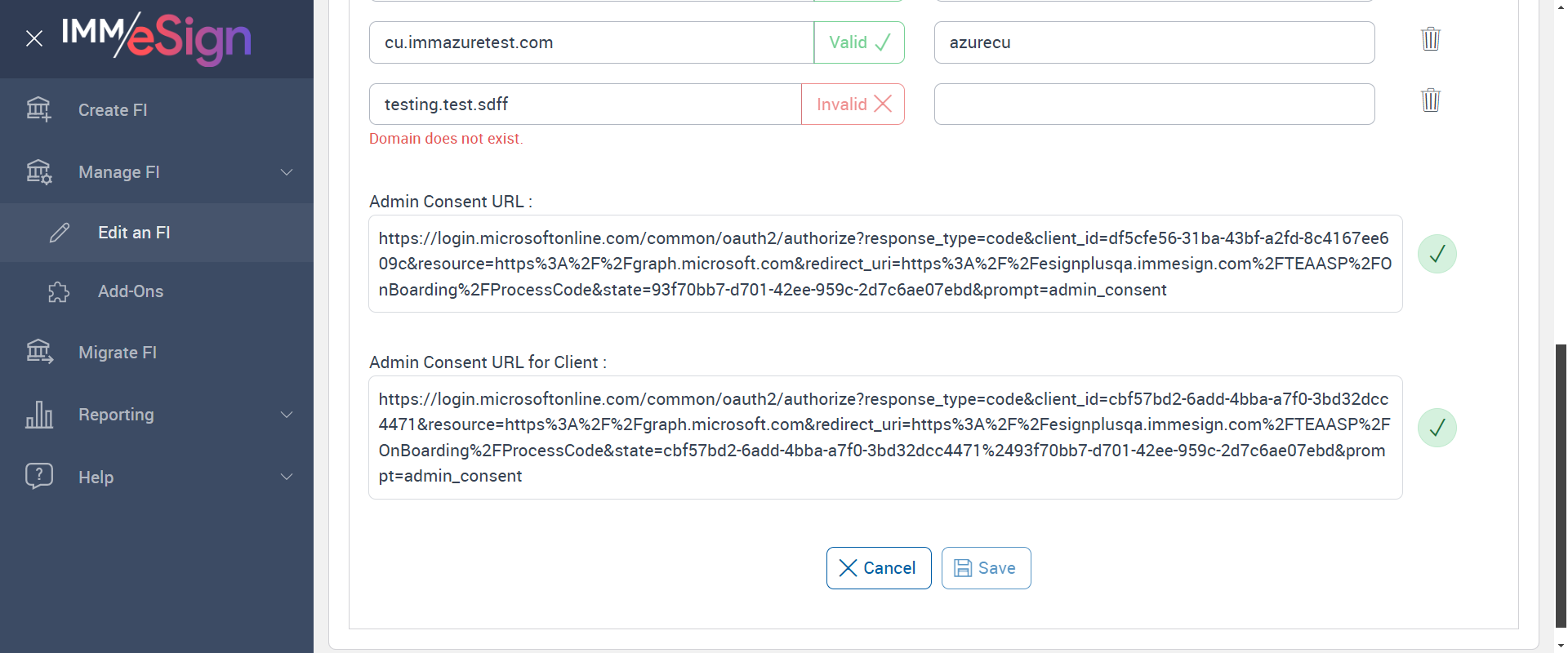Click the Create FI bank icon
1568x653 pixels.
click(x=38, y=109)
